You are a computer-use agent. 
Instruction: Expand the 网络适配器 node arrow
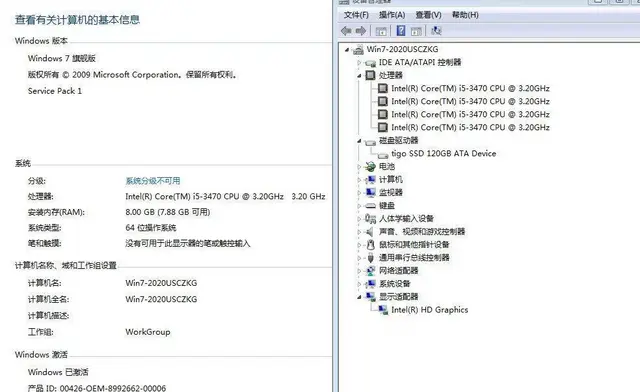359,271
